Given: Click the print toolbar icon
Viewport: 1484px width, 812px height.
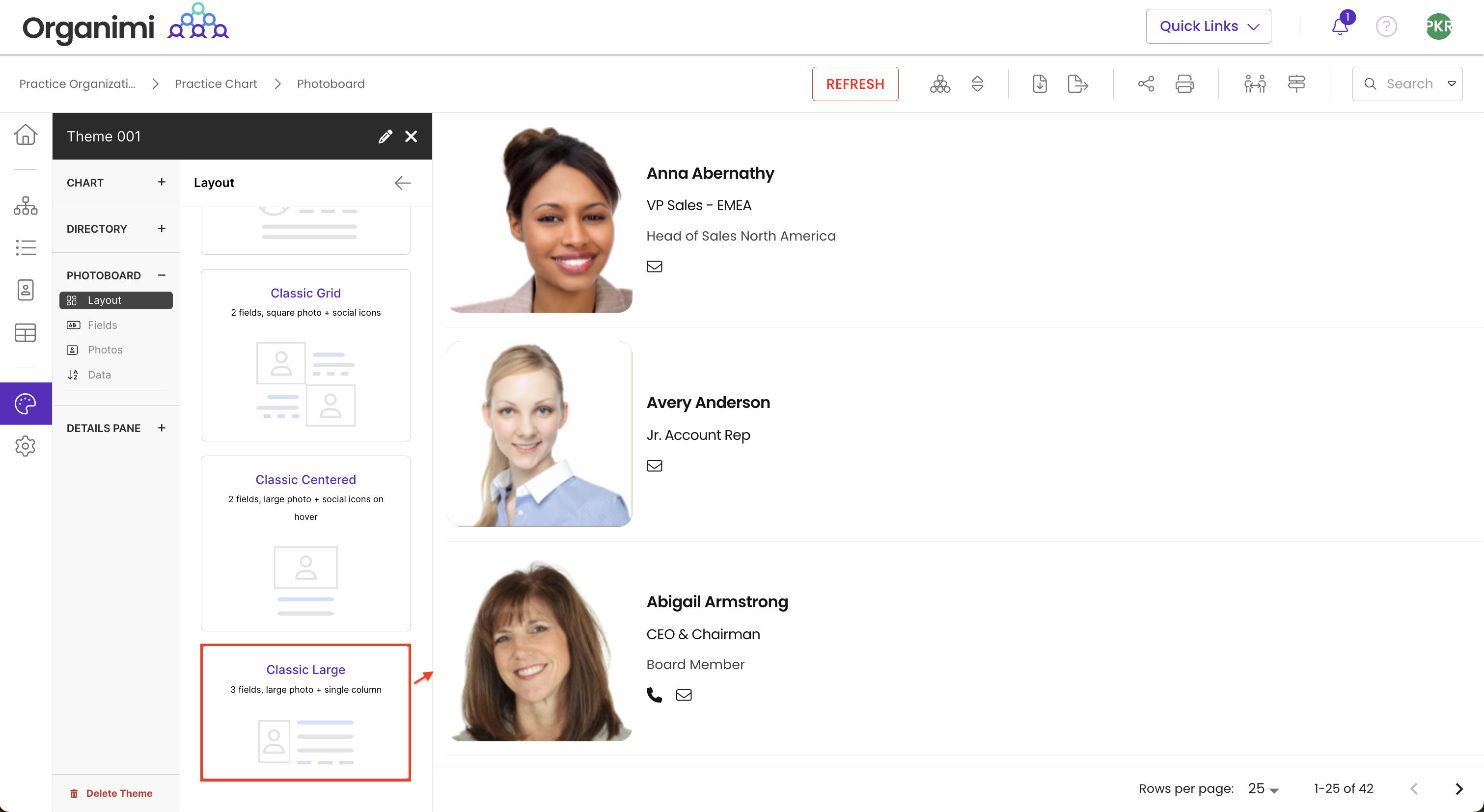Looking at the screenshot, I should (1184, 84).
